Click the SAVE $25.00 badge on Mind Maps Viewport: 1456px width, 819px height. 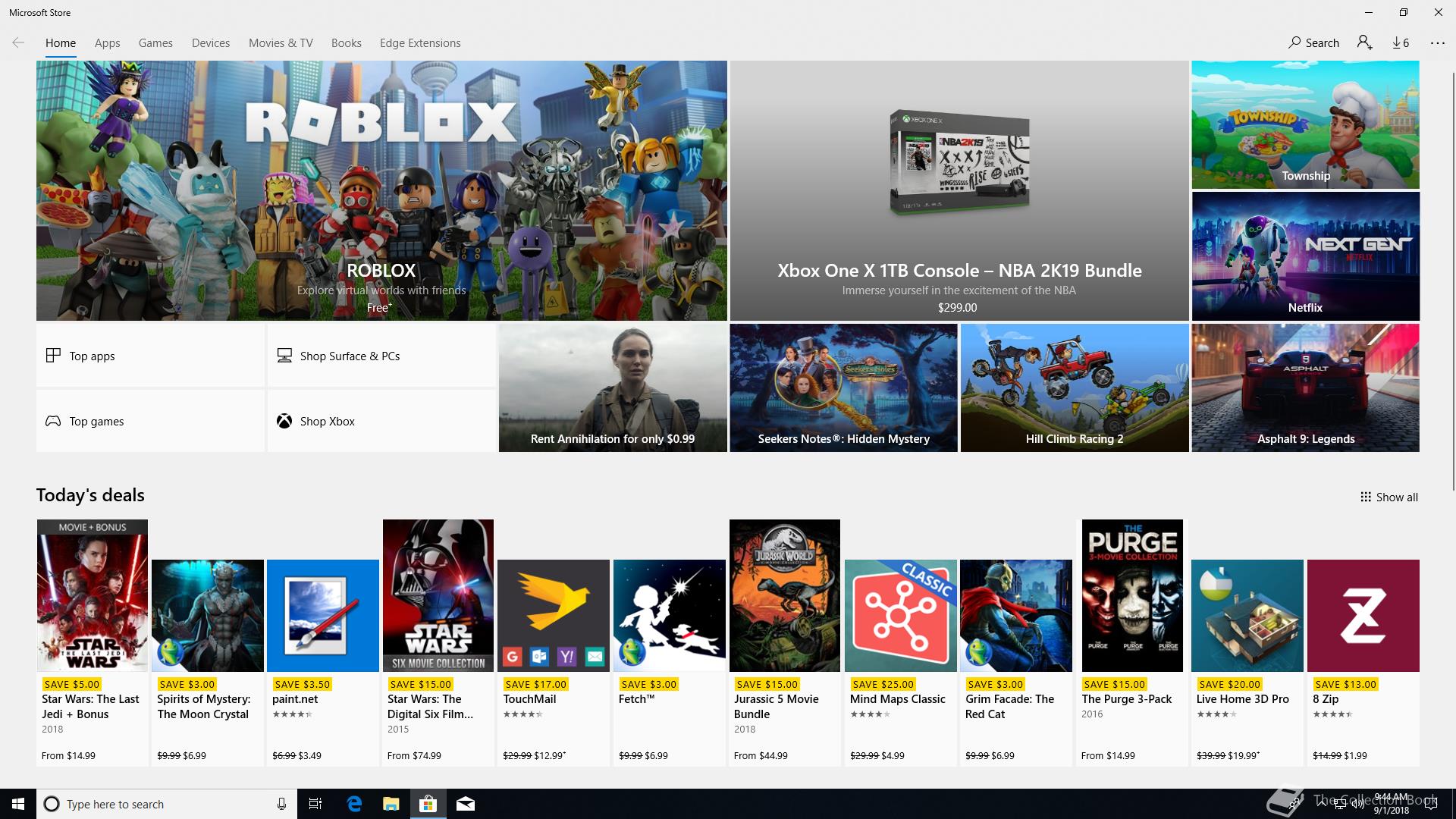(x=883, y=684)
